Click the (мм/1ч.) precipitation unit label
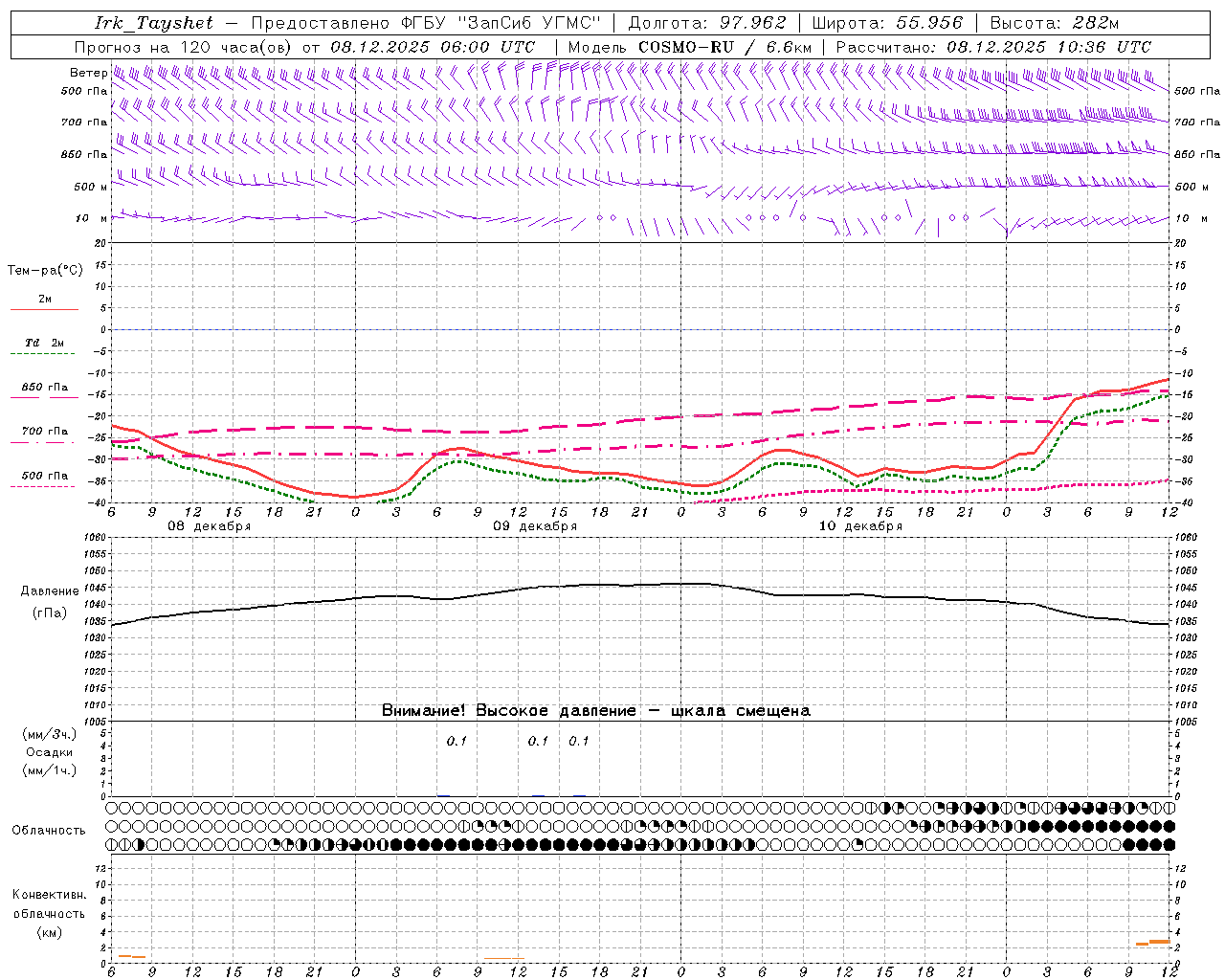This screenshot has height=980, width=1225. click(x=50, y=770)
